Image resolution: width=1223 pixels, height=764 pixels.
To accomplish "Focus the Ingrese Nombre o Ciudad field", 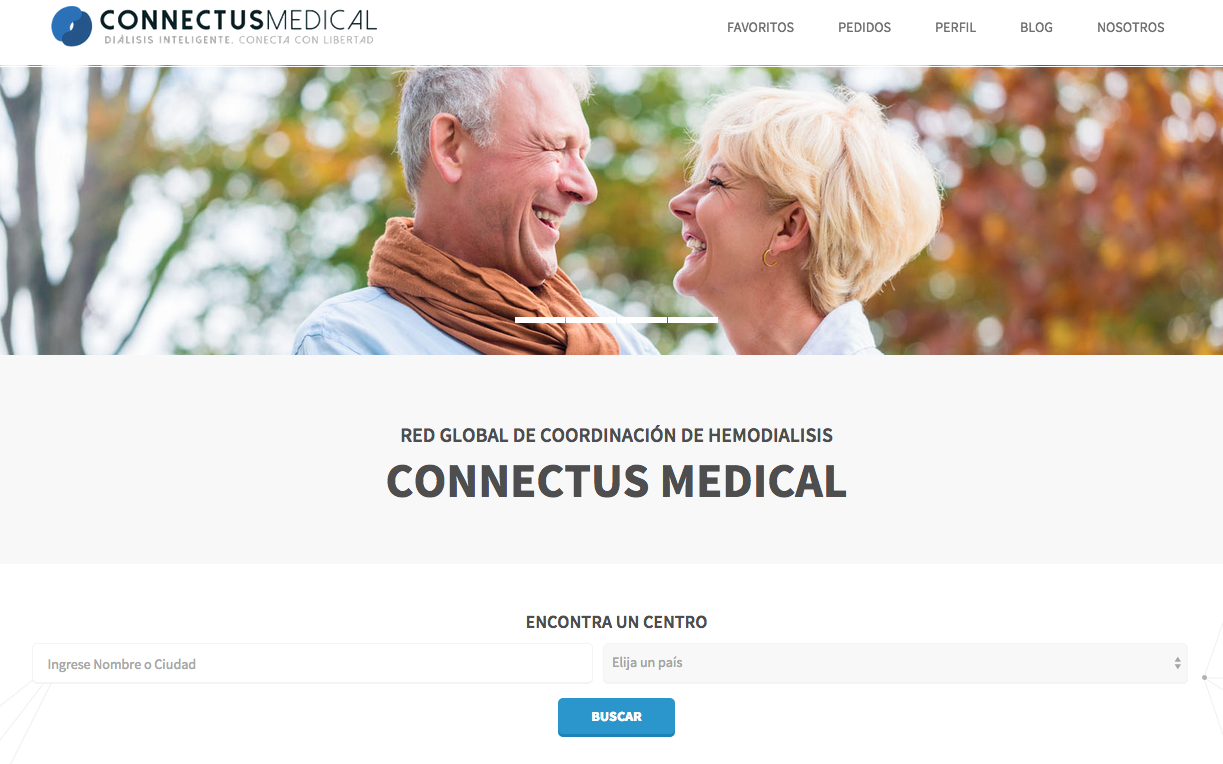I will (x=312, y=664).
